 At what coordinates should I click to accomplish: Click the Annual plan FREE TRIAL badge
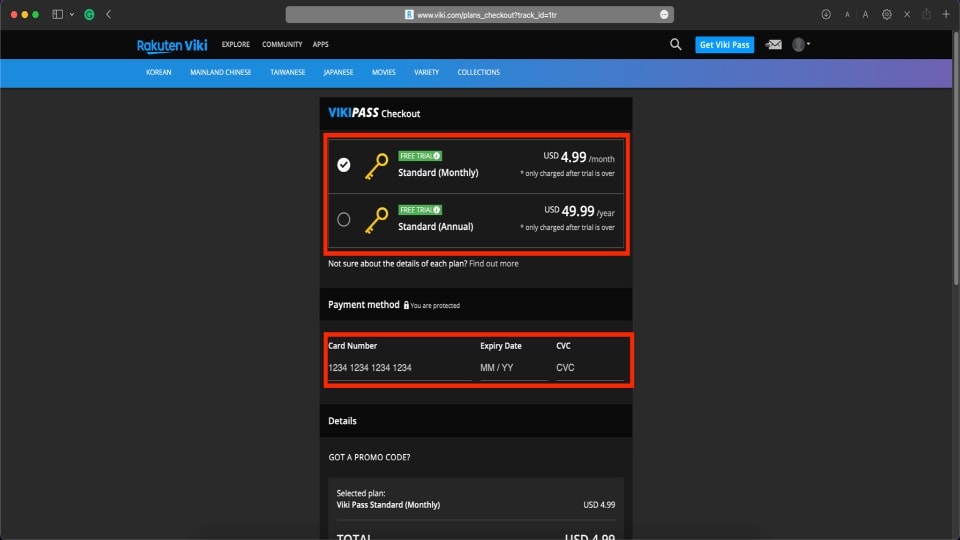click(x=420, y=210)
